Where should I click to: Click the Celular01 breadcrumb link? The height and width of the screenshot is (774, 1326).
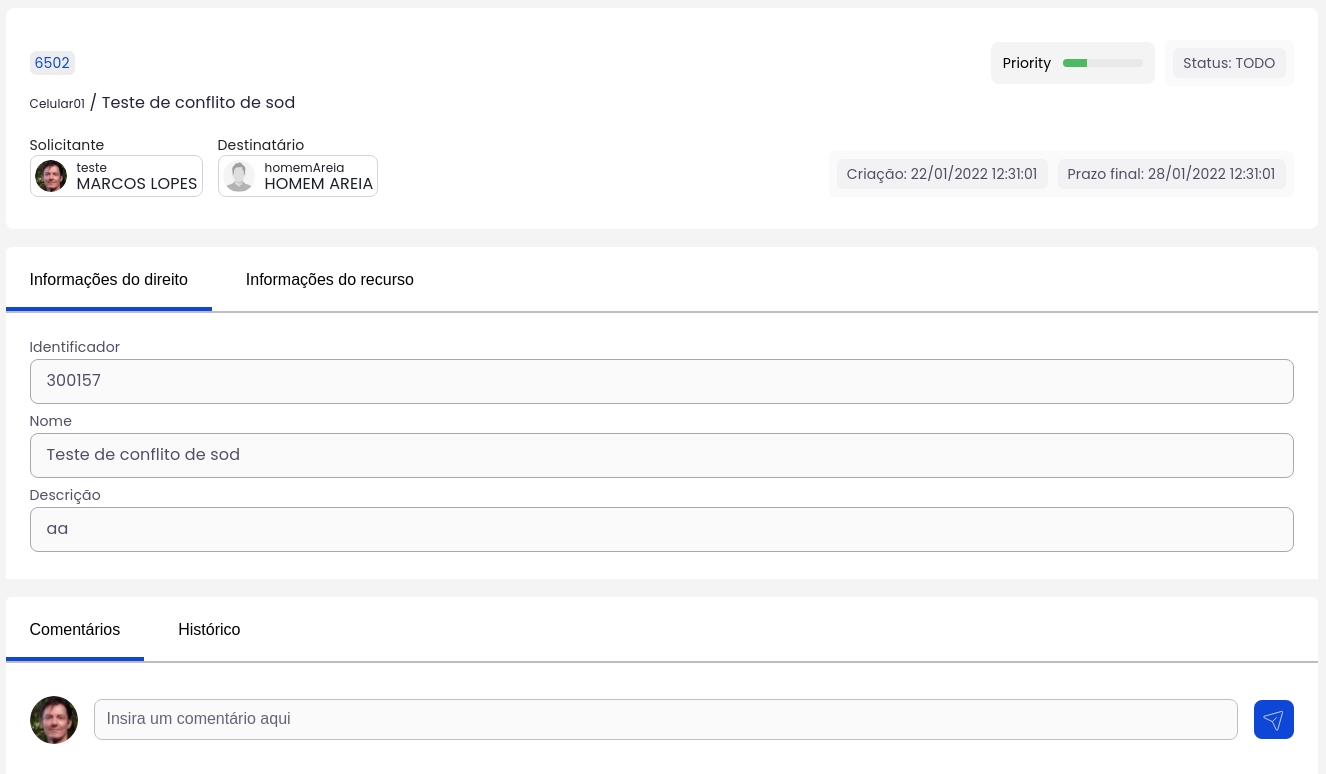[57, 104]
